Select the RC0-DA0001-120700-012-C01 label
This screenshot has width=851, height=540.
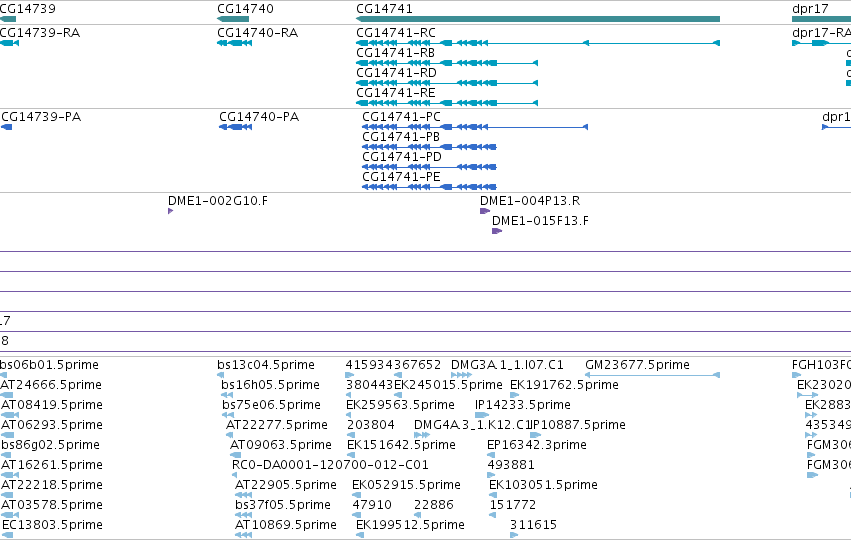coord(331,465)
